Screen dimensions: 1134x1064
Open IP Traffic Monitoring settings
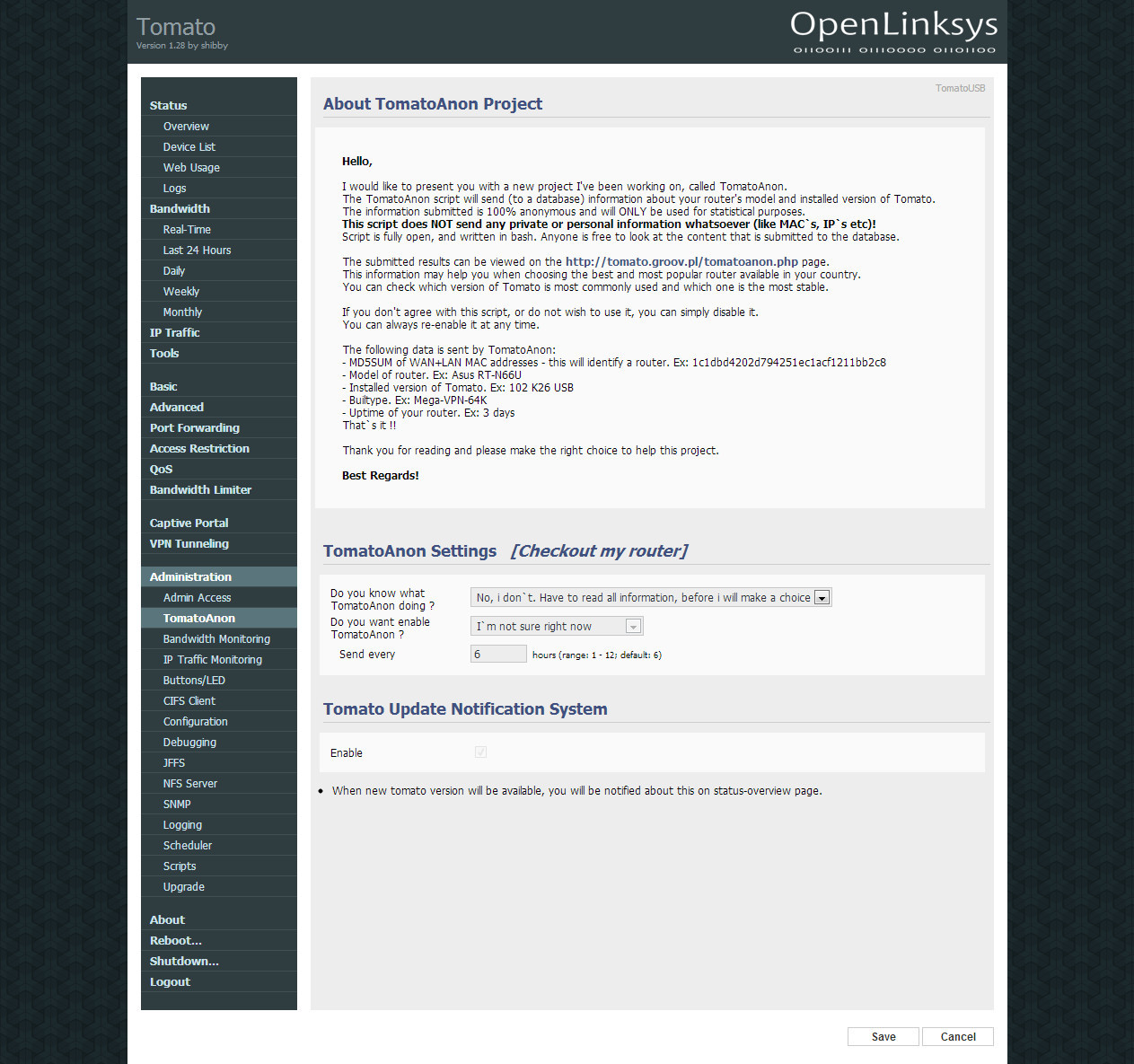[x=218, y=660]
